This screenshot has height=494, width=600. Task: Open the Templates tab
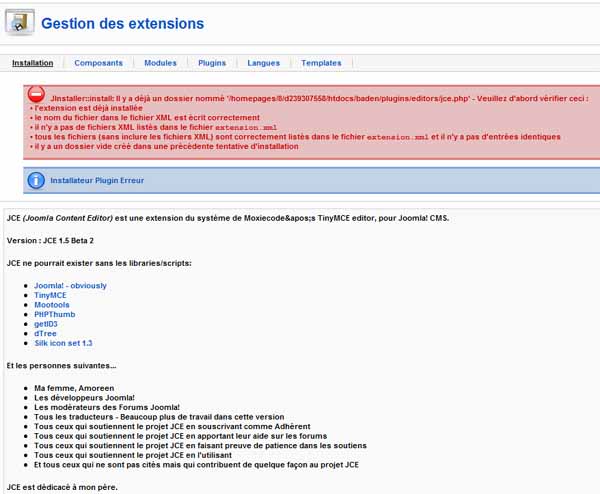(321, 63)
